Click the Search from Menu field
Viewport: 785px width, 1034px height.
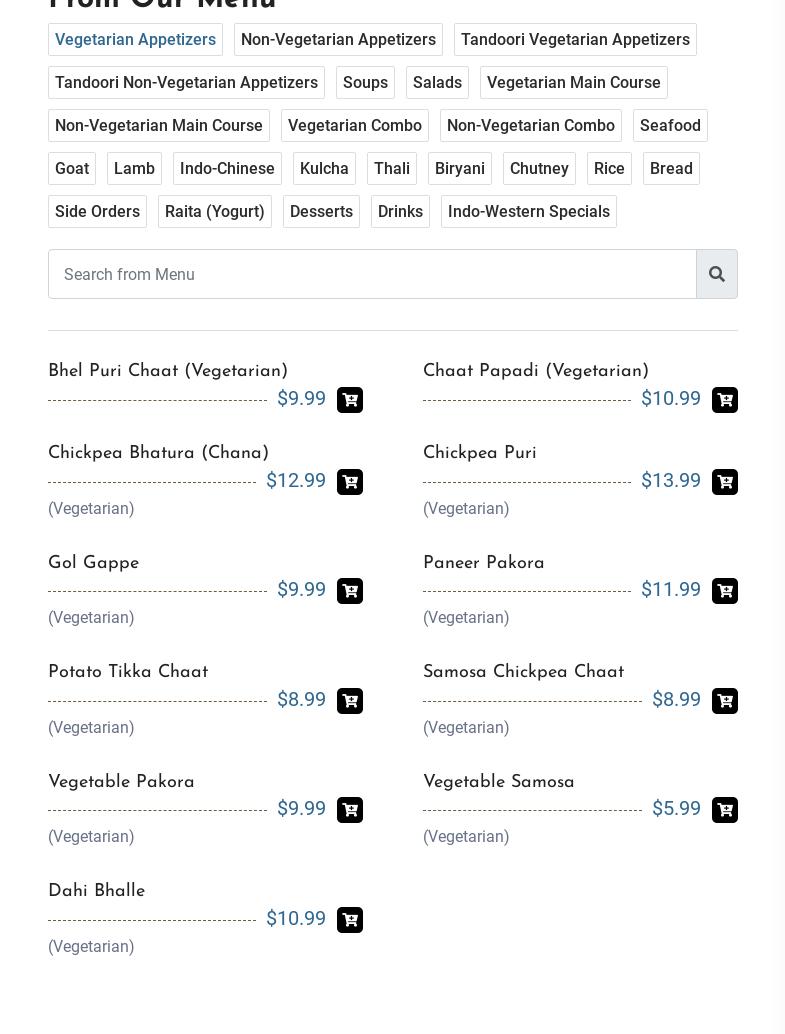pyautogui.click(x=372, y=274)
